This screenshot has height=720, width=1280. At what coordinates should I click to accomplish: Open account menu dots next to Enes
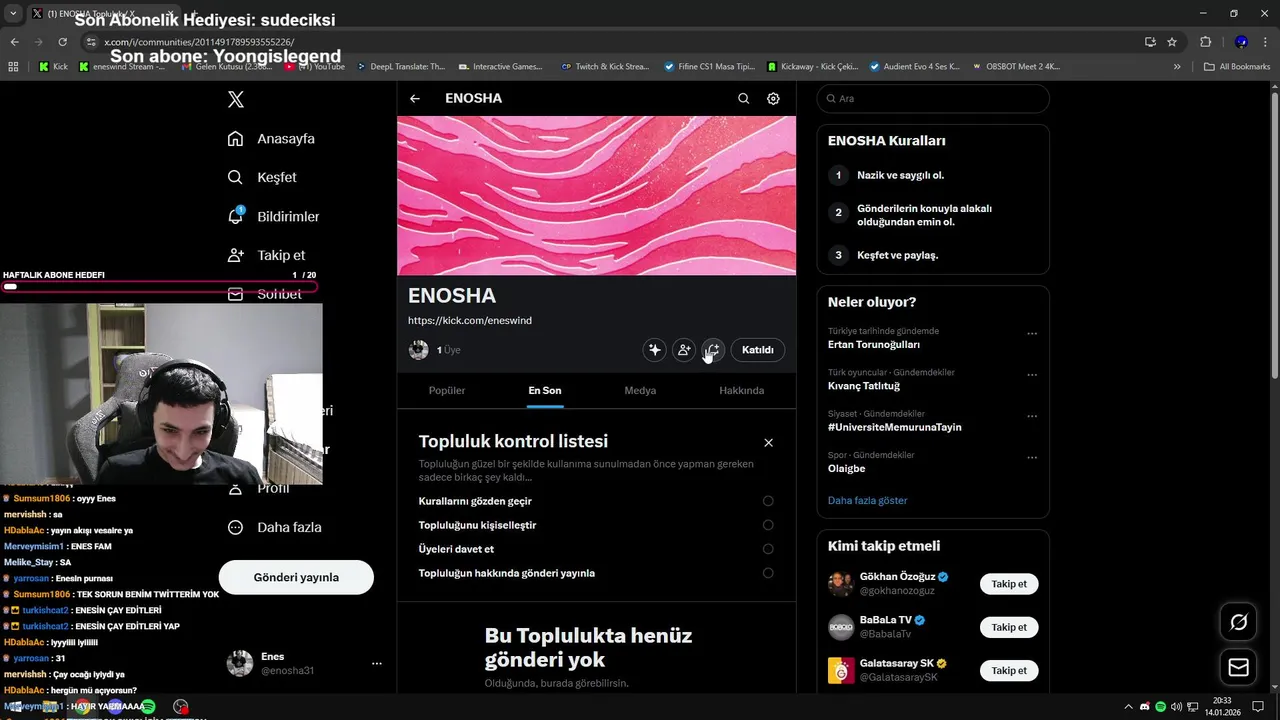pyautogui.click(x=377, y=663)
